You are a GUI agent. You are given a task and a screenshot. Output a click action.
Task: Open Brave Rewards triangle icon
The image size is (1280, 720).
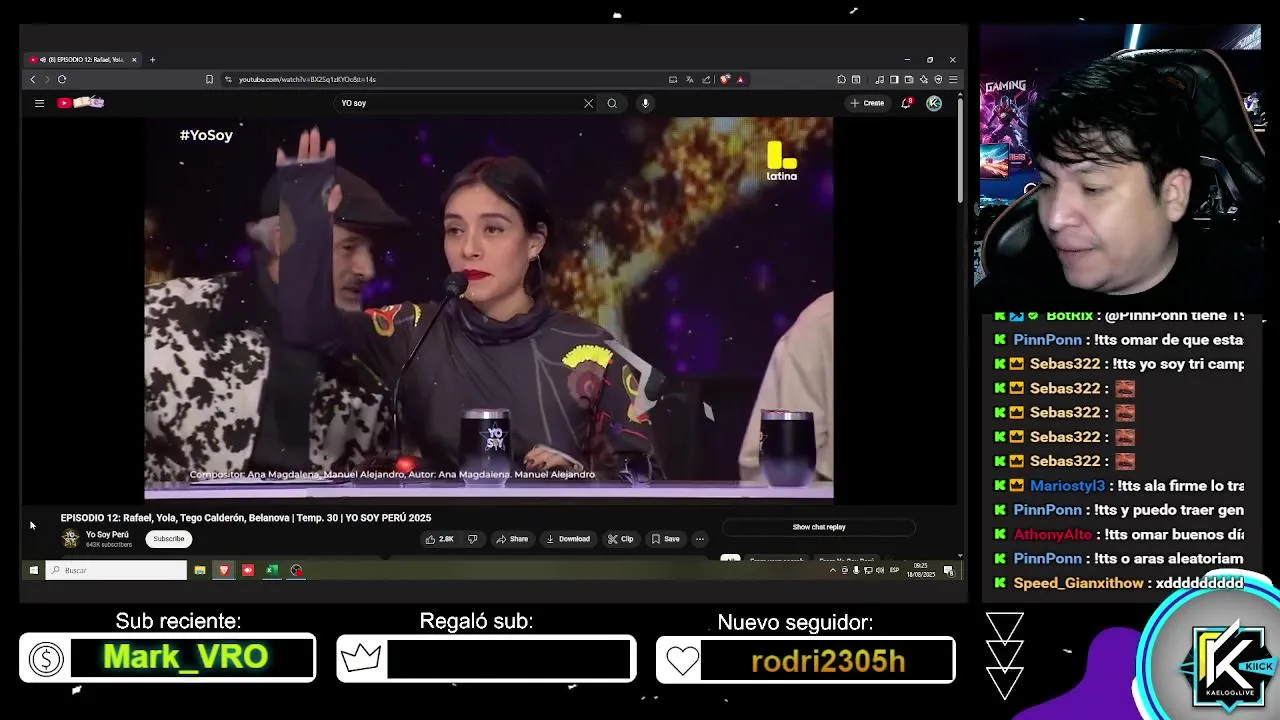tap(740, 79)
